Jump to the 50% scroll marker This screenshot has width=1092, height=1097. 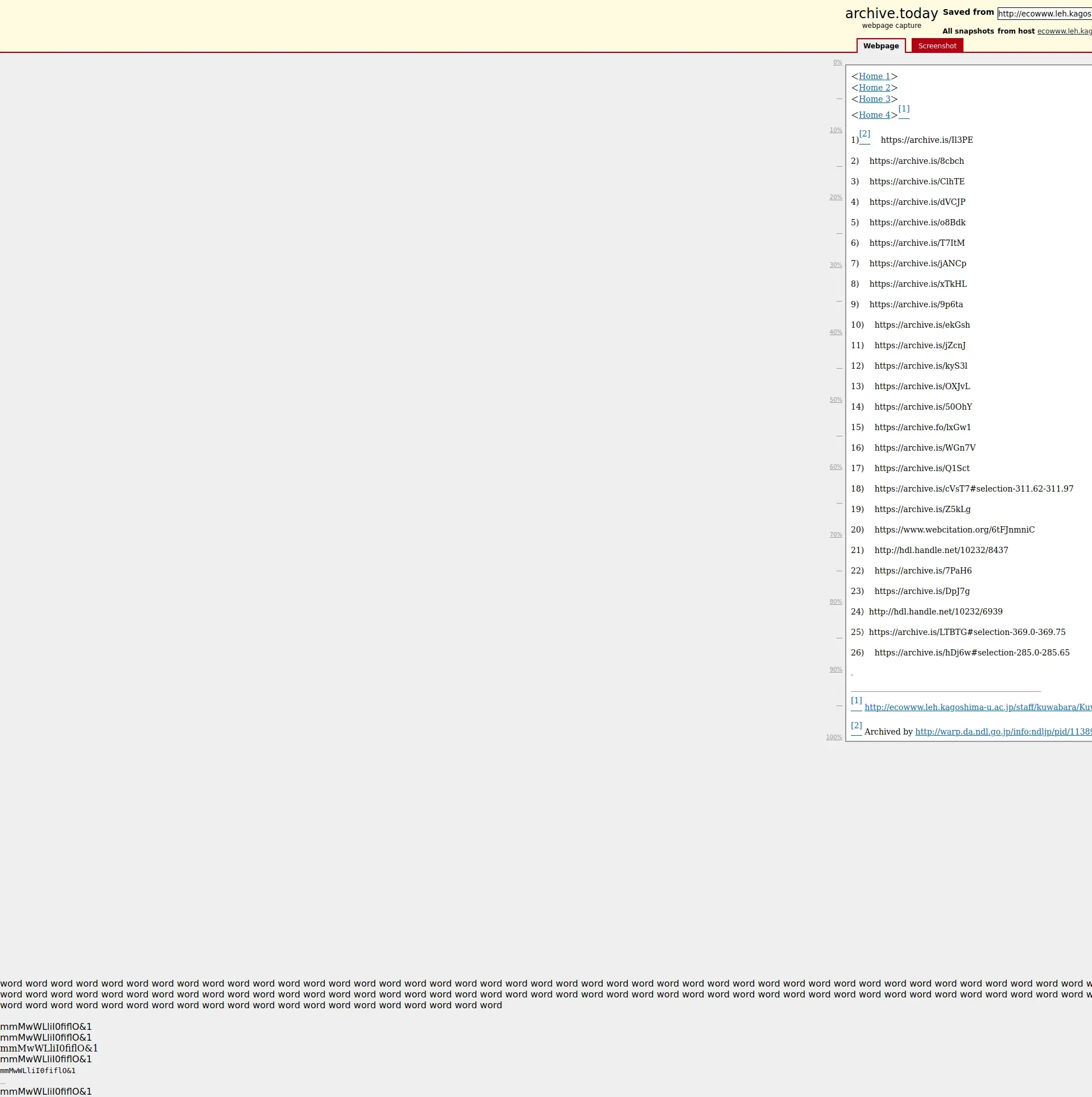pyautogui.click(x=835, y=400)
